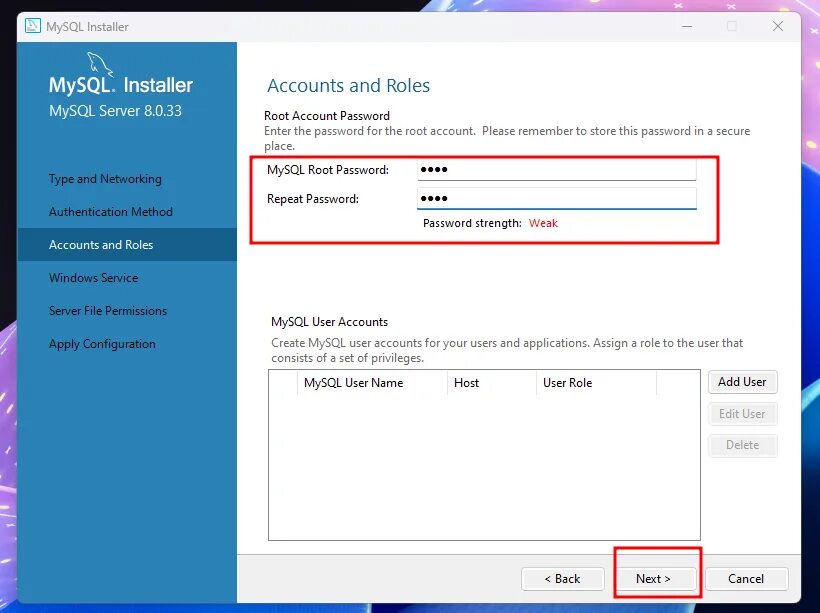Click the Back button
820x613 pixels.
pos(562,578)
